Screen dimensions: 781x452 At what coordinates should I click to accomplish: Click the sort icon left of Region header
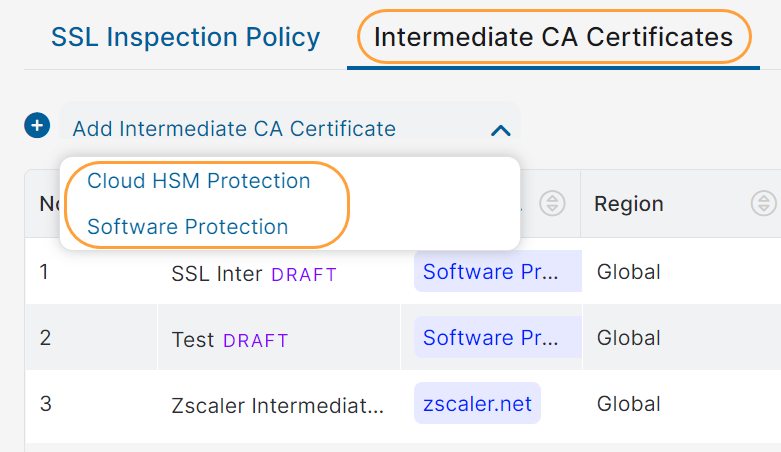551,204
